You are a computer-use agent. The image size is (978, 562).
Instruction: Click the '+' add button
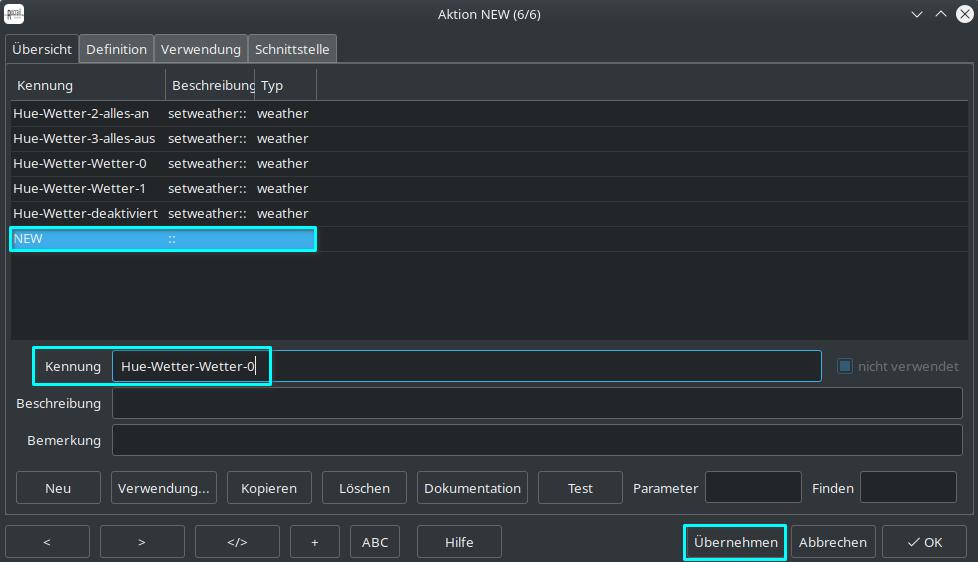(x=314, y=542)
